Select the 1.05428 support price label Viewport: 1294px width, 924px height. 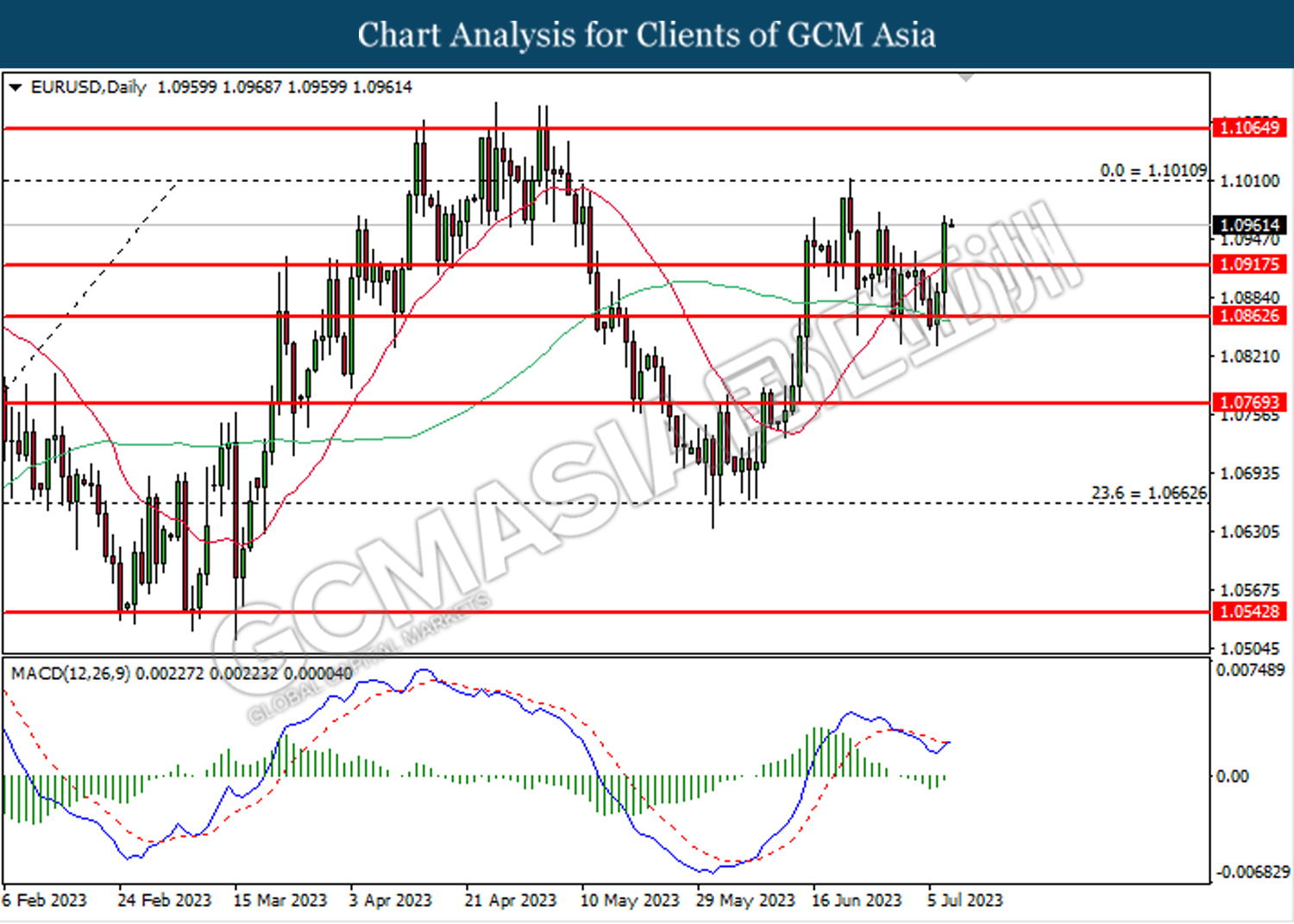[1250, 612]
